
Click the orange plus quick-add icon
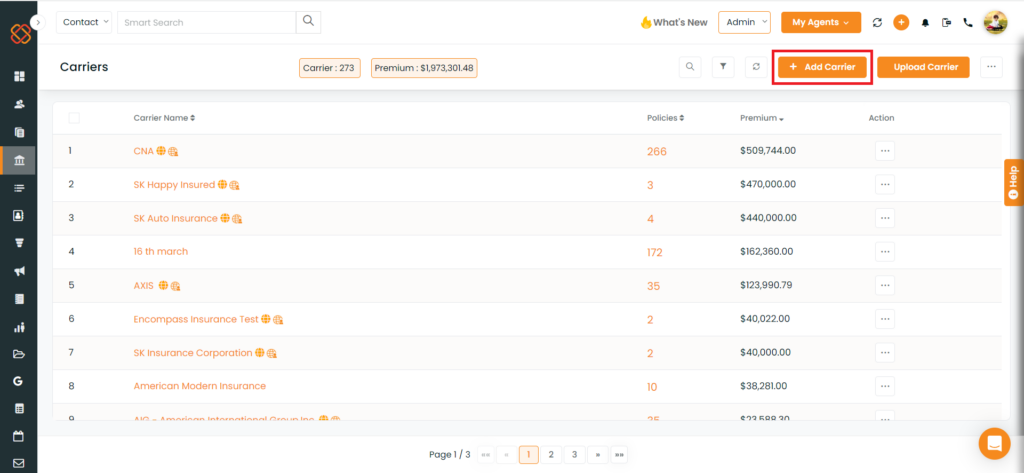click(901, 22)
